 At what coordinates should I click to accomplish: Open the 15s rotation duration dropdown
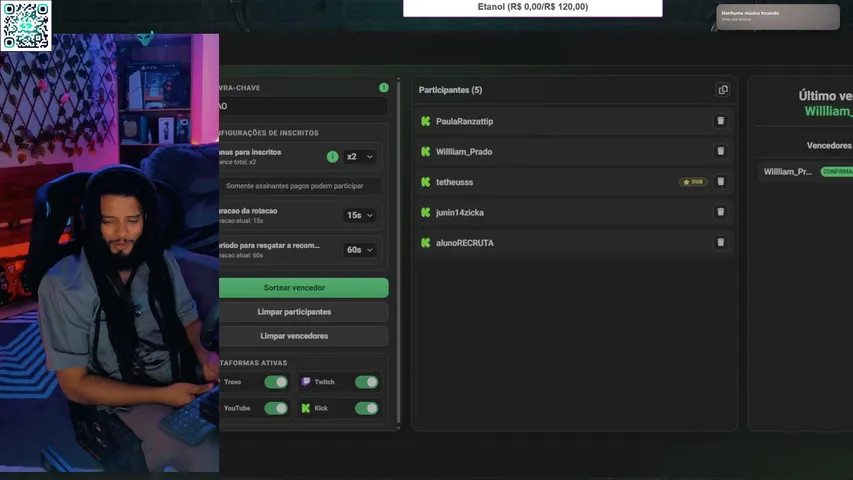coord(360,216)
